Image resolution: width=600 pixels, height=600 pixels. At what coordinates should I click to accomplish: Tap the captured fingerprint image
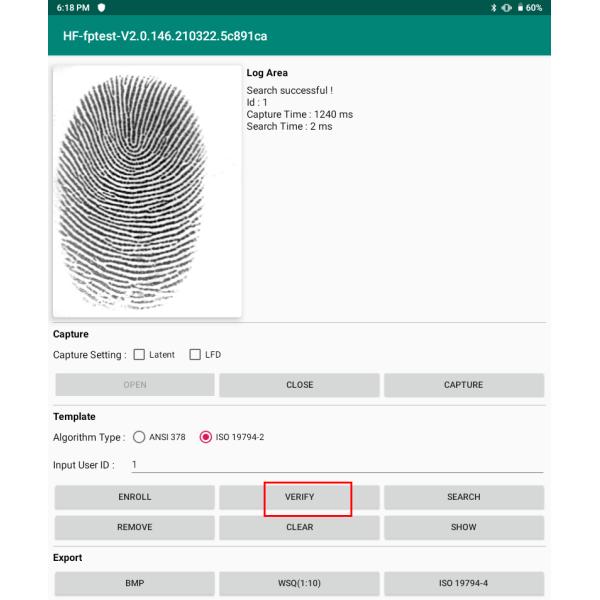[147, 192]
